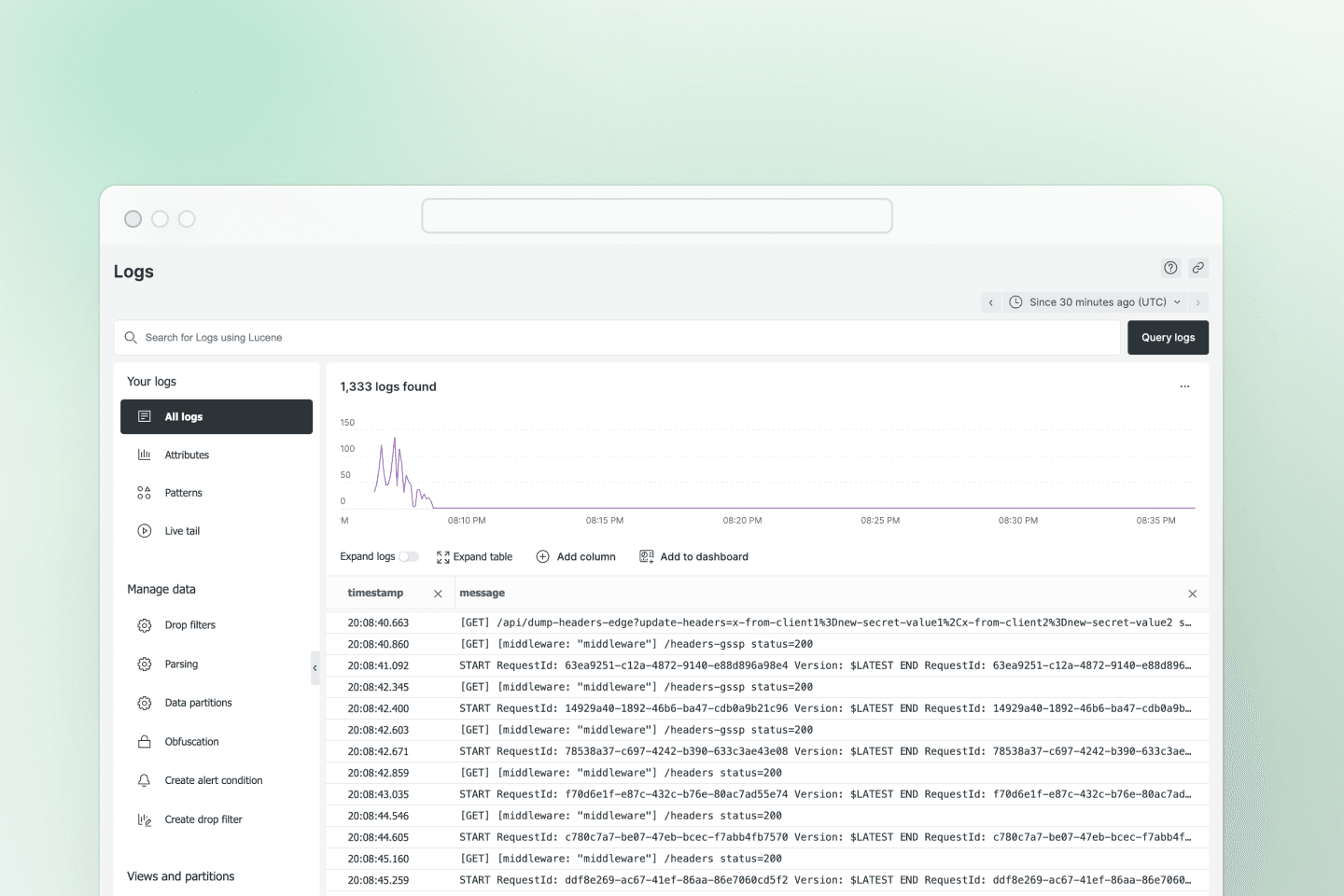The image size is (1344, 896).
Task: Open Obfuscation via the lock icon
Action: point(144,742)
